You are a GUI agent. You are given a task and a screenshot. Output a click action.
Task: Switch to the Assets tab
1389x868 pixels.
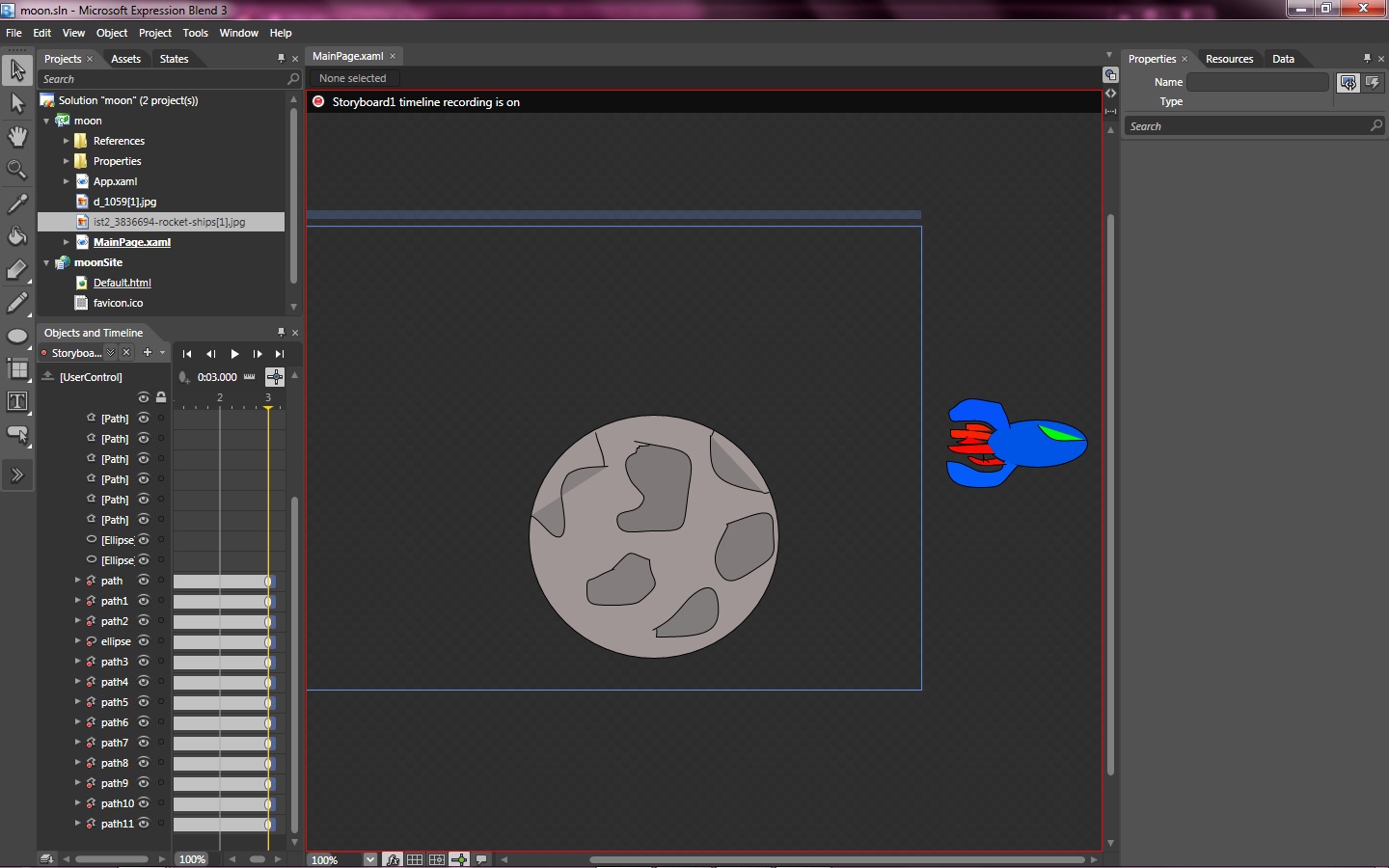(125, 59)
